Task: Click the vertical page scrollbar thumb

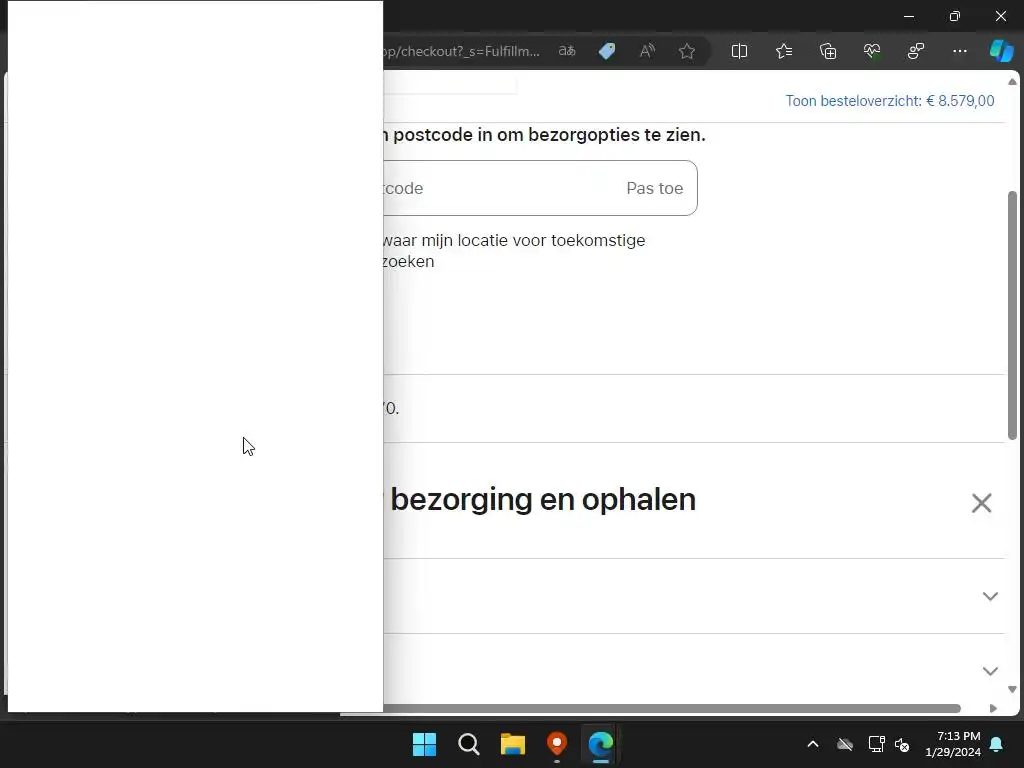Action: [1012, 315]
